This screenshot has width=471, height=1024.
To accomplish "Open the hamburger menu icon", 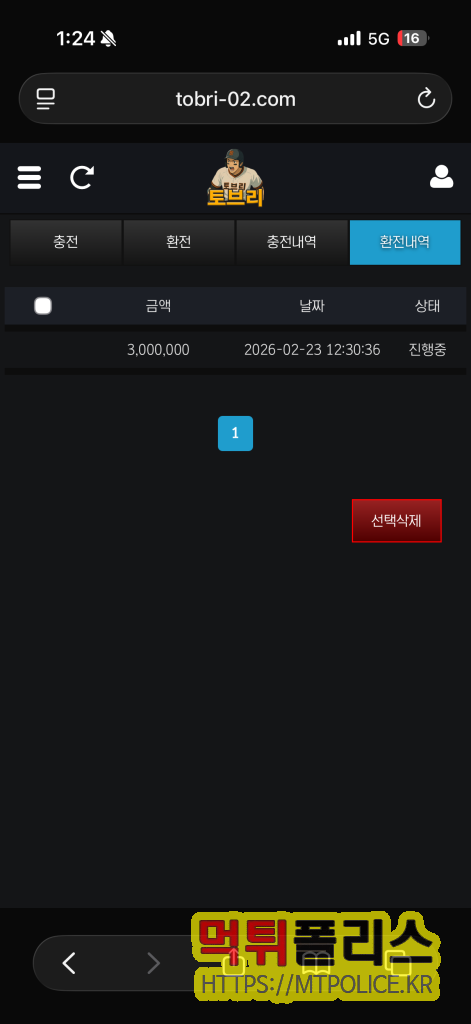I will tap(29, 178).
